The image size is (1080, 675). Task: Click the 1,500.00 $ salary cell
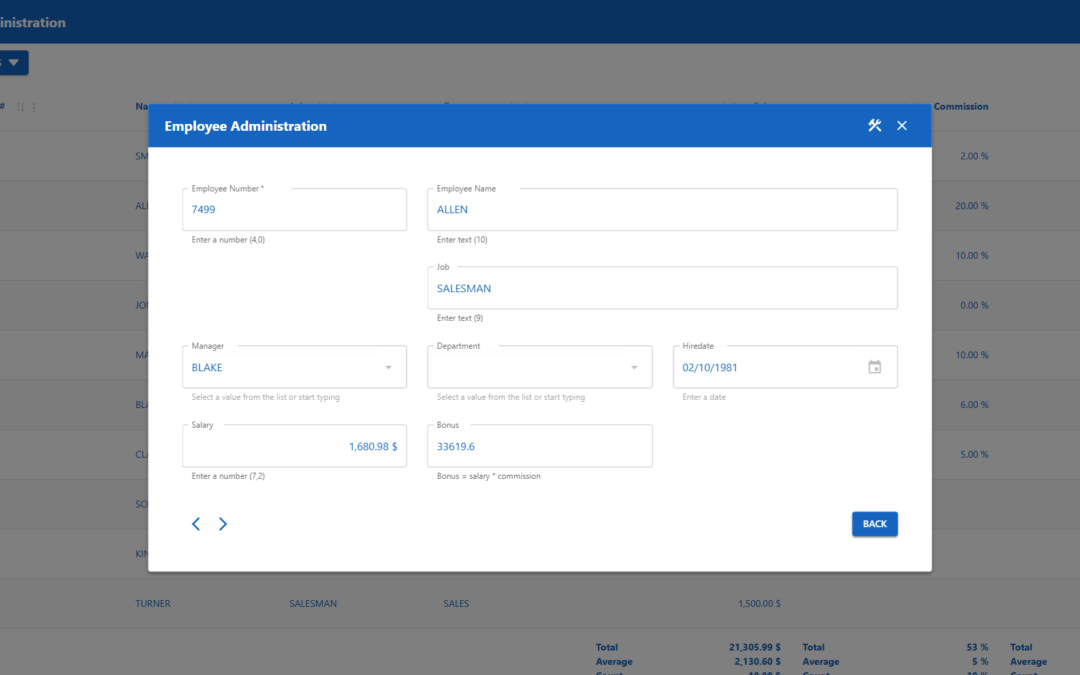click(x=759, y=603)
